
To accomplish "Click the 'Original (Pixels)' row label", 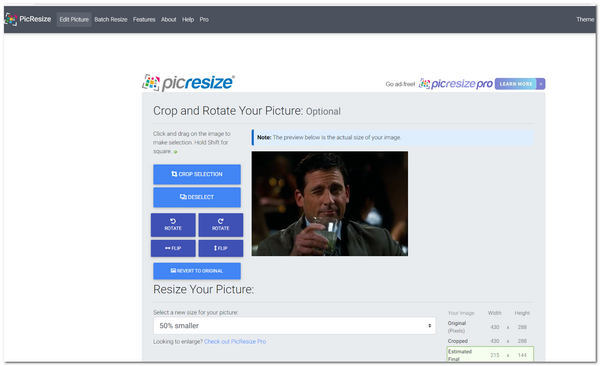I will (x=457, y=327).
